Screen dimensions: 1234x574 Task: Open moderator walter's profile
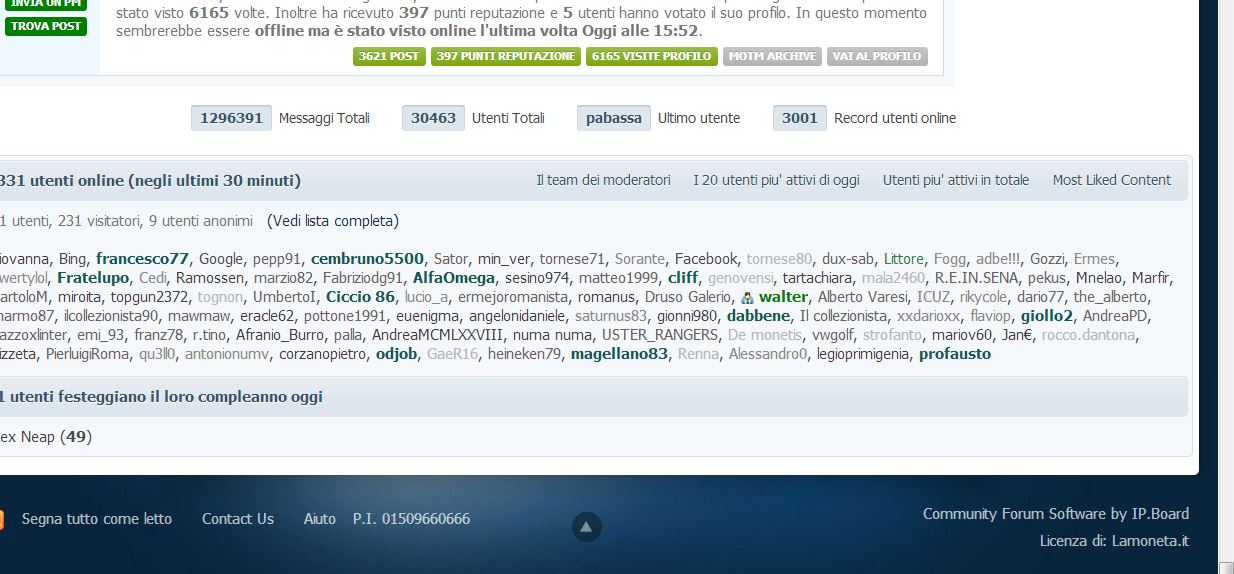coord(783,297)
